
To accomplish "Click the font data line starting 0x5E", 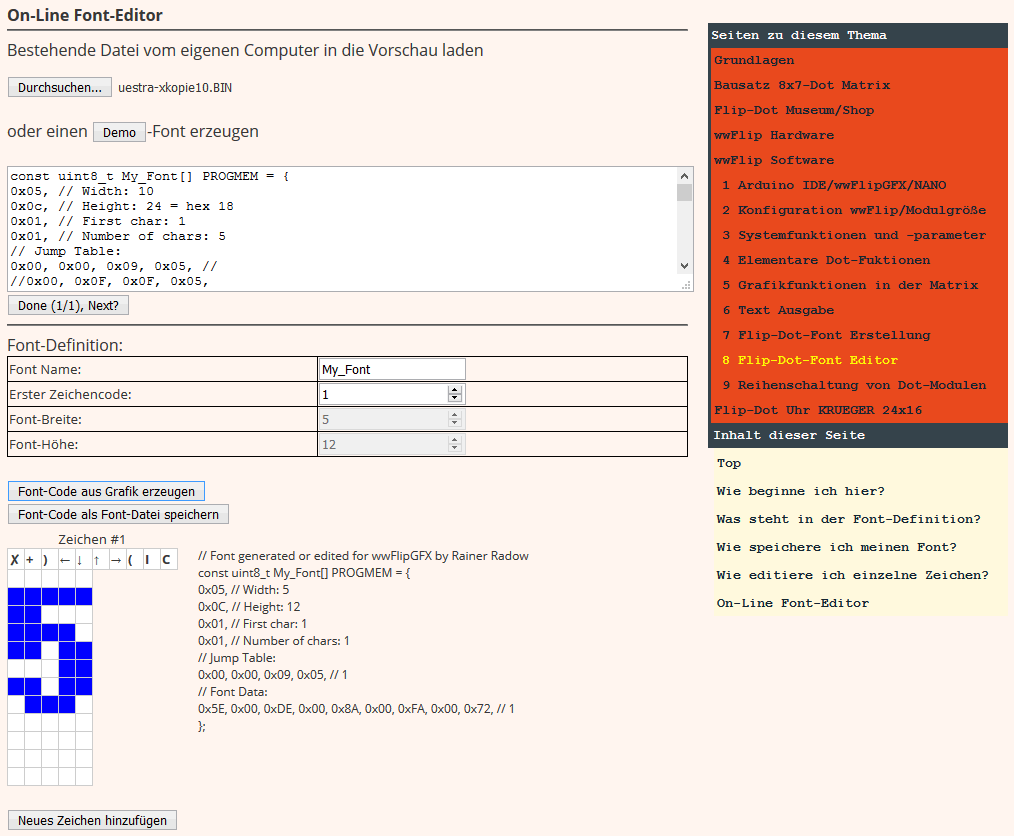I will (x=356, y=709).
